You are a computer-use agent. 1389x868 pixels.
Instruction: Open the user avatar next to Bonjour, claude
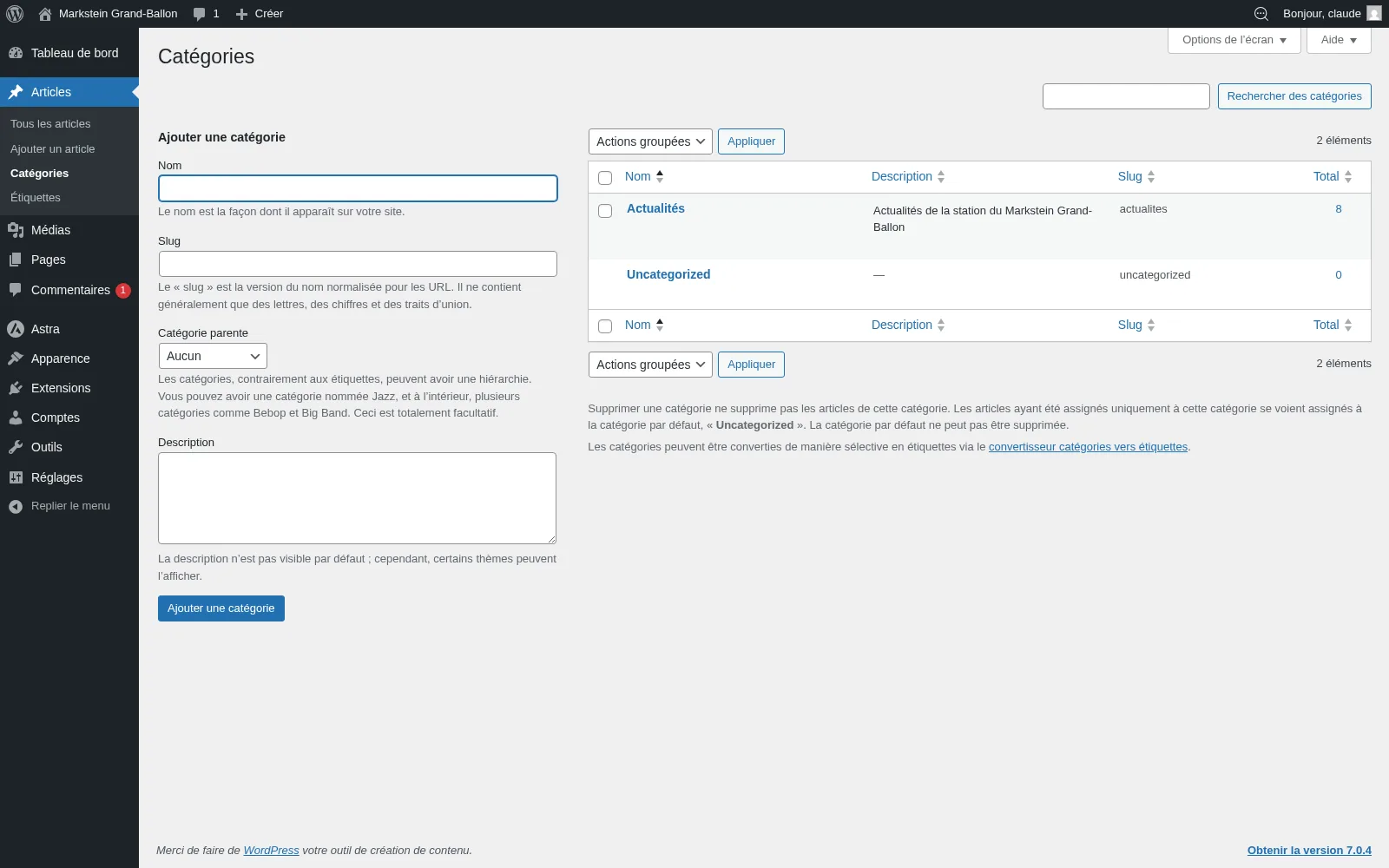(x=1374, y=14)
